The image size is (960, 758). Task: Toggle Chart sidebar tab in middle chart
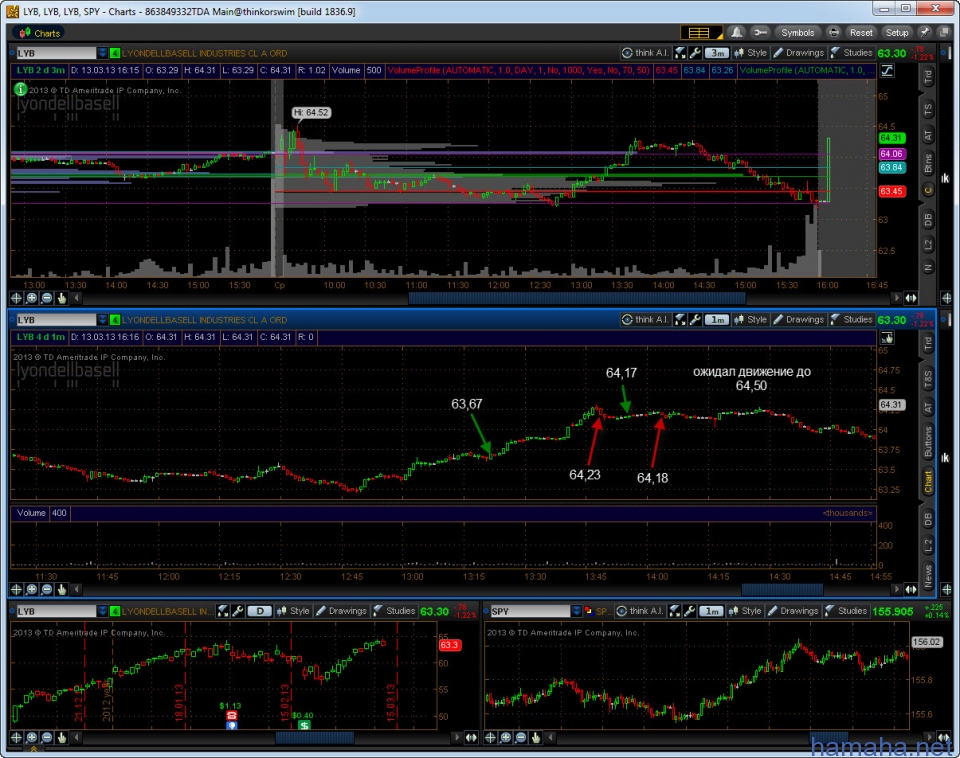[x=928, y=482]
